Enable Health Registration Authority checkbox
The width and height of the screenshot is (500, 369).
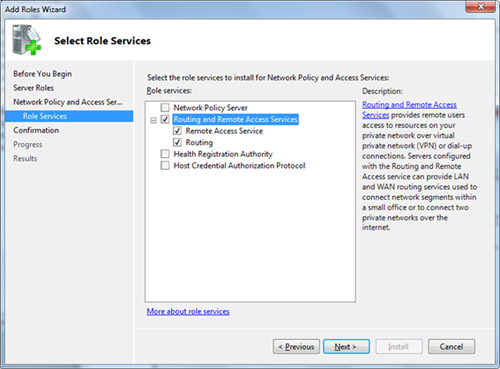click(x=165, y=154)
